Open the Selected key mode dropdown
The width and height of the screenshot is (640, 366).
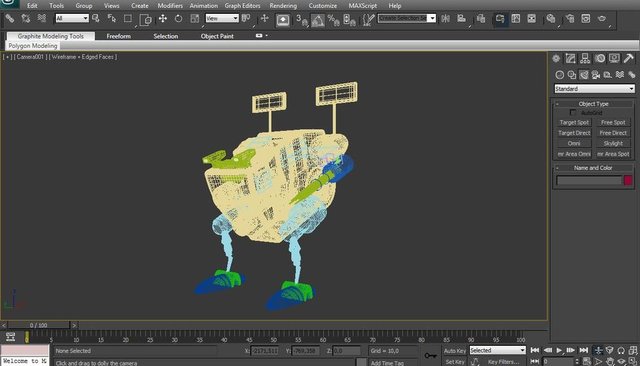(x=497, y=350)
